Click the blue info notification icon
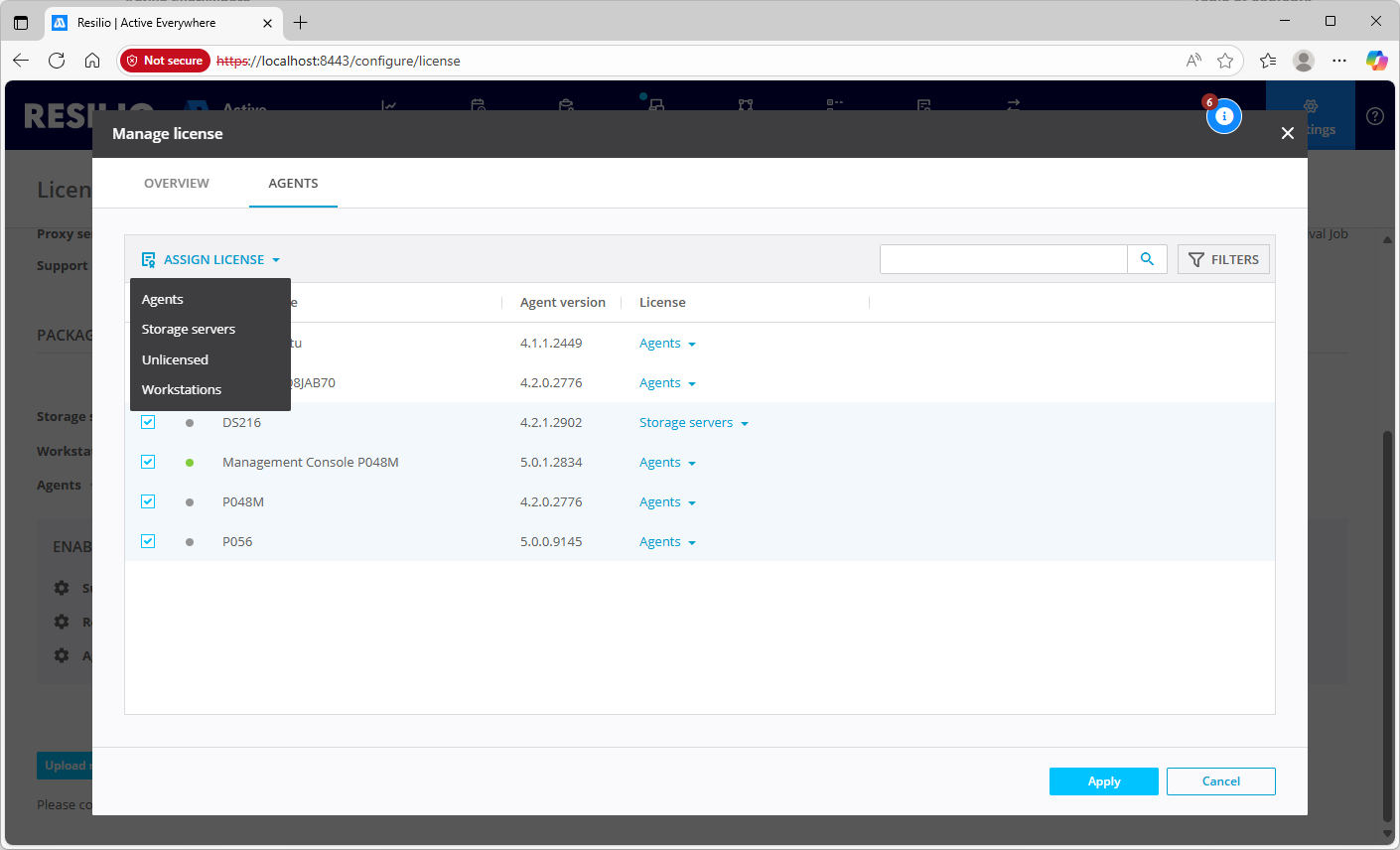 1223,116
